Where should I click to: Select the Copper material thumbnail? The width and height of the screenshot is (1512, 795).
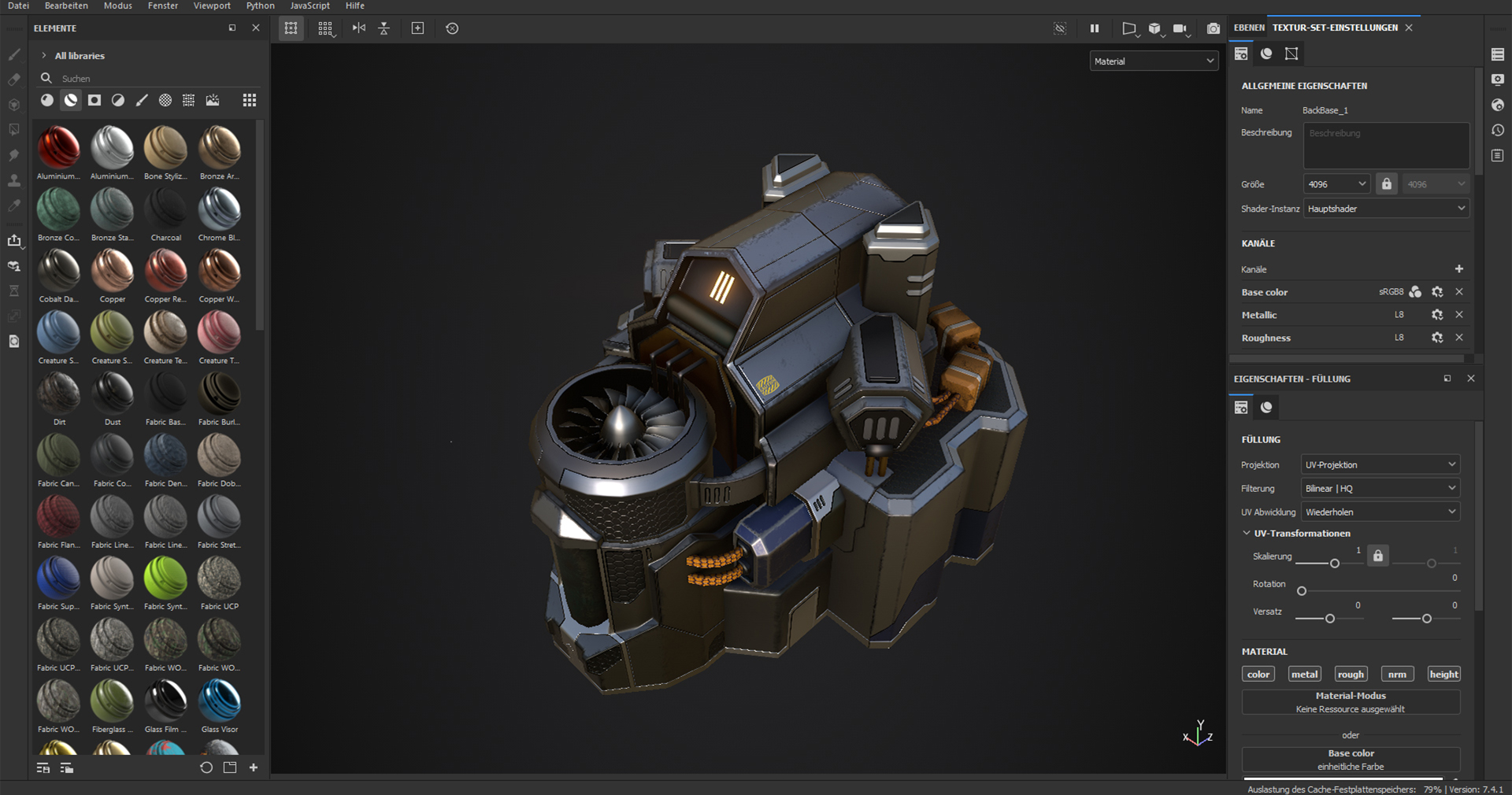click(x=112, y=271)
